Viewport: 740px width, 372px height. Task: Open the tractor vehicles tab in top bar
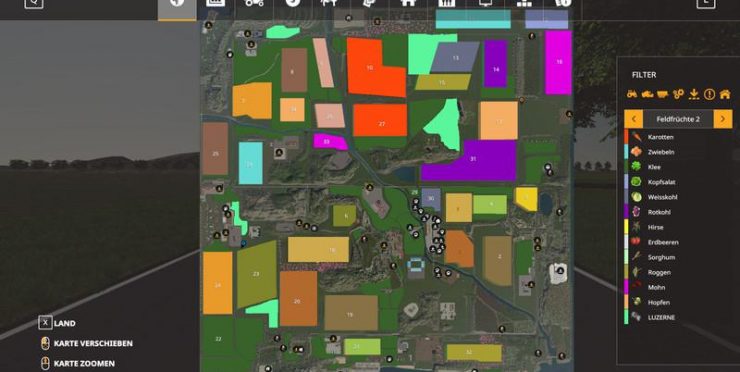pos(254,4)
